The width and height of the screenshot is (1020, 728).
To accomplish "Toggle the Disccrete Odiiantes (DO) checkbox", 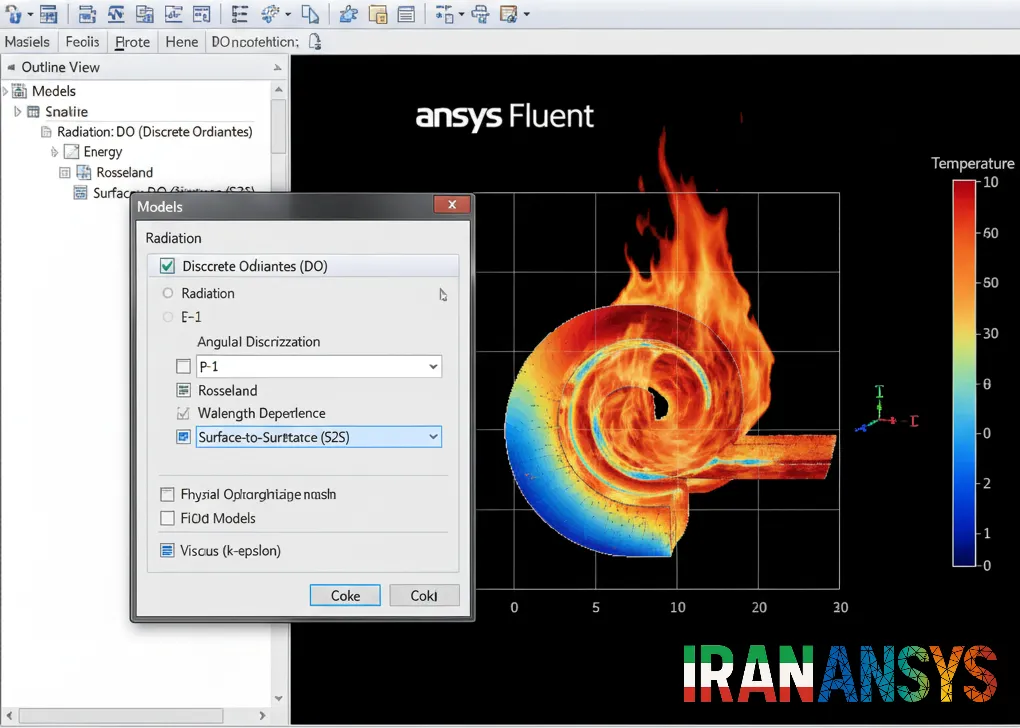I will pyautogui.click(x=167, y=266).
